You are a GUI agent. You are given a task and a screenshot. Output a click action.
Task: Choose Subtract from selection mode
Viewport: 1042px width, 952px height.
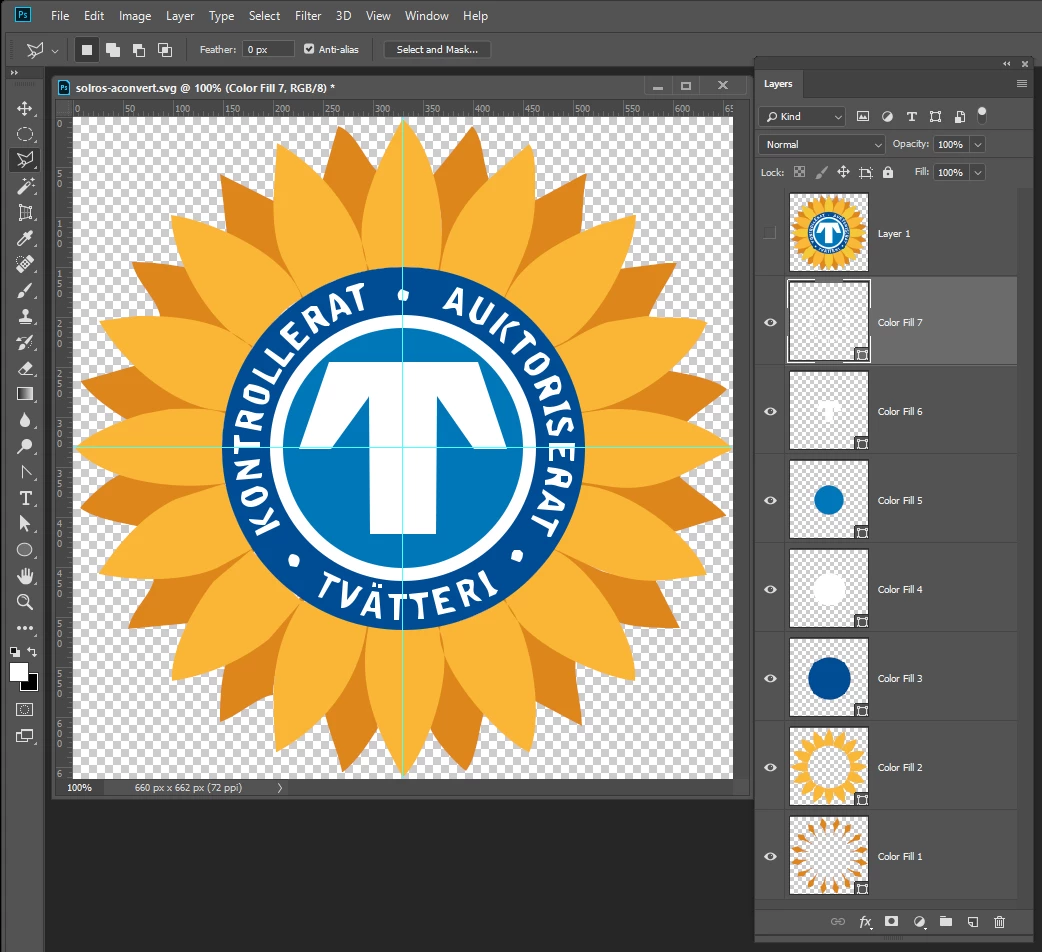click(x=139, y=50)
